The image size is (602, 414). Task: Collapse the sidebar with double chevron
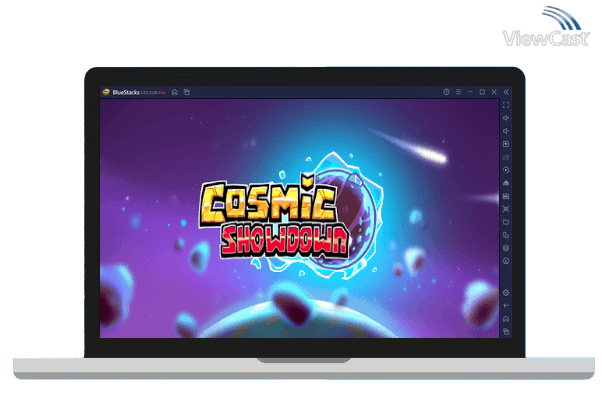(506, 92)
